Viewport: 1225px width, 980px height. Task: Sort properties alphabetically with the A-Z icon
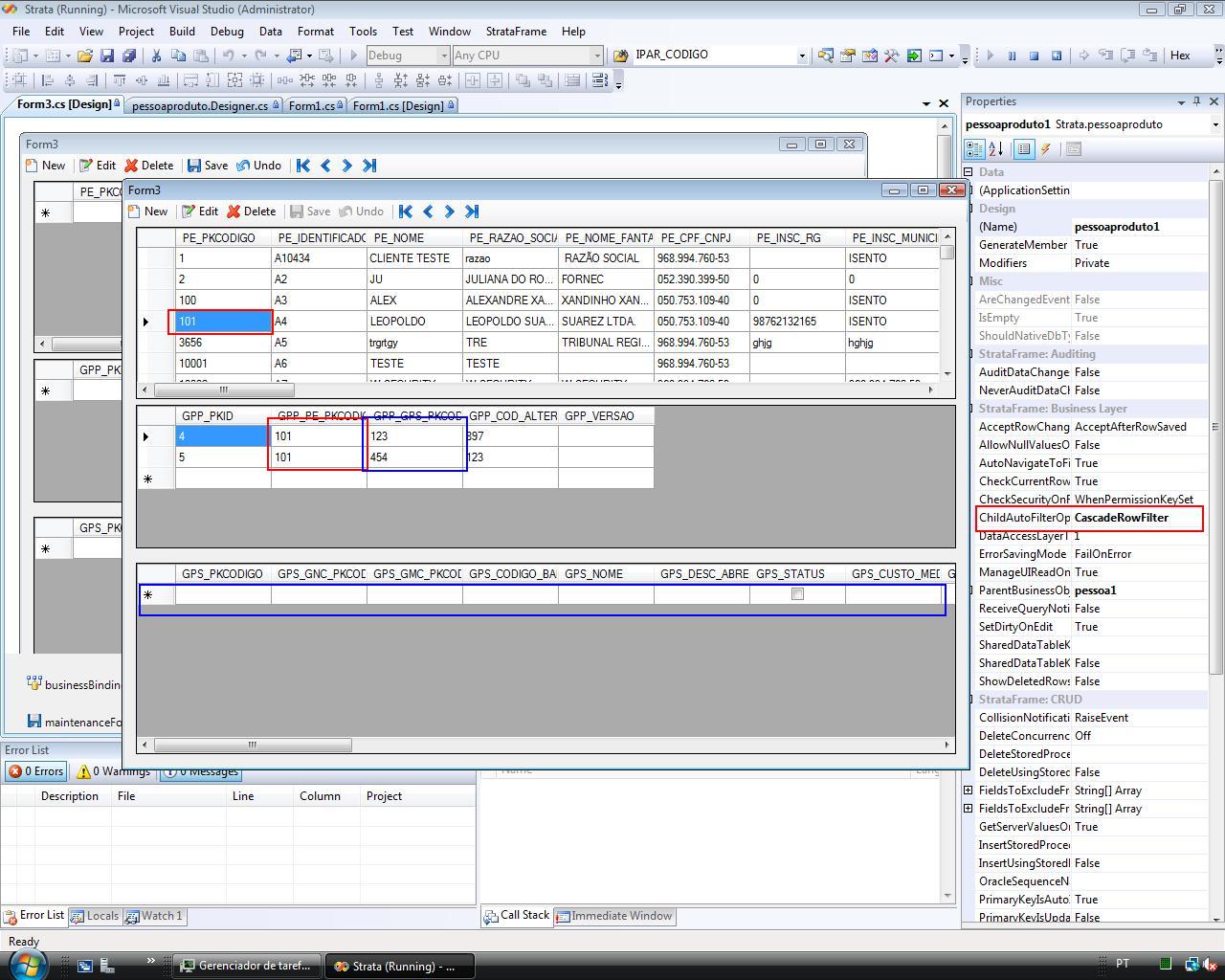click(996, 149)
